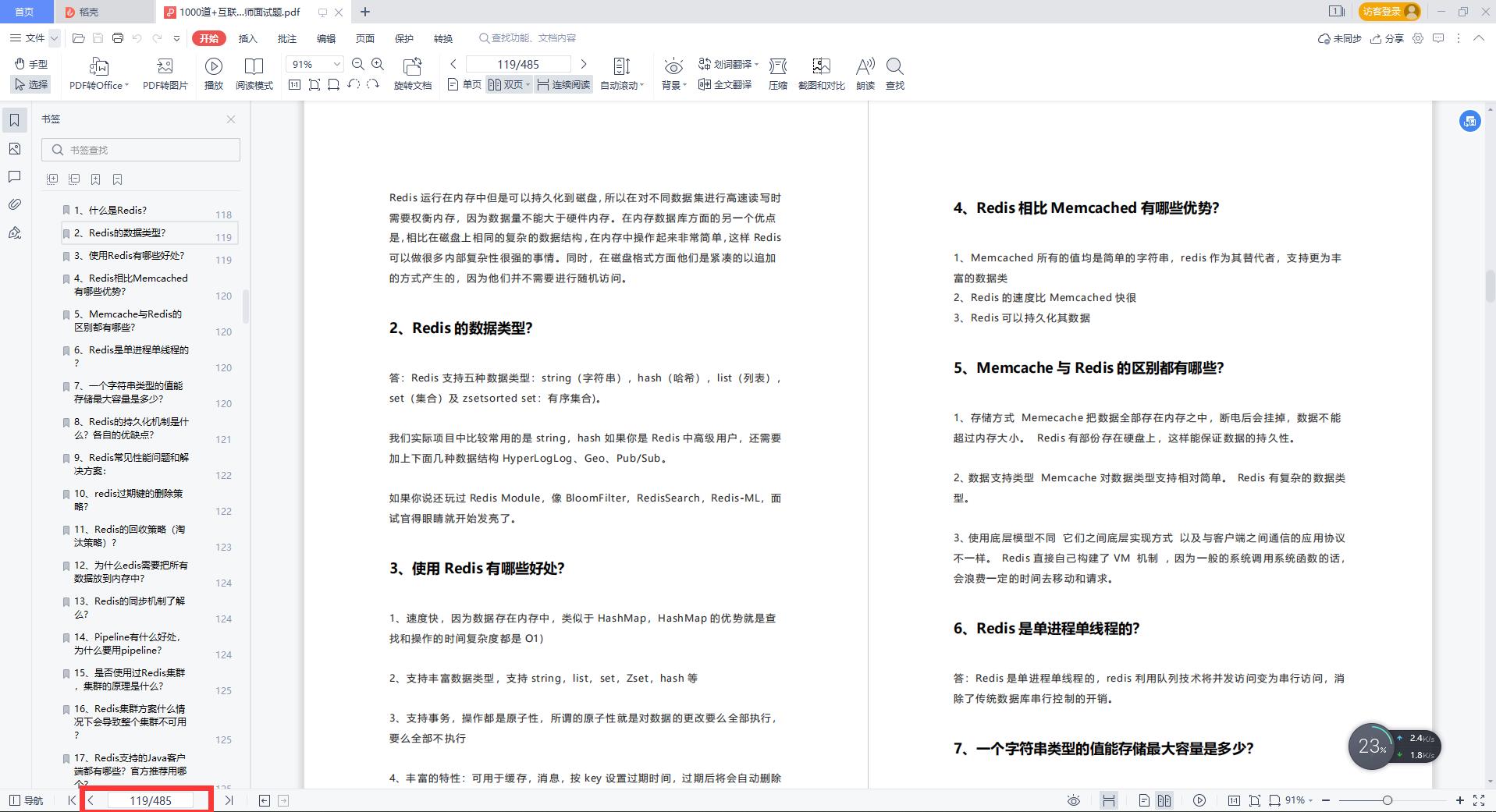Set actual size view in toolbar
Screen dimensions: 1496x812
[294, 84]
